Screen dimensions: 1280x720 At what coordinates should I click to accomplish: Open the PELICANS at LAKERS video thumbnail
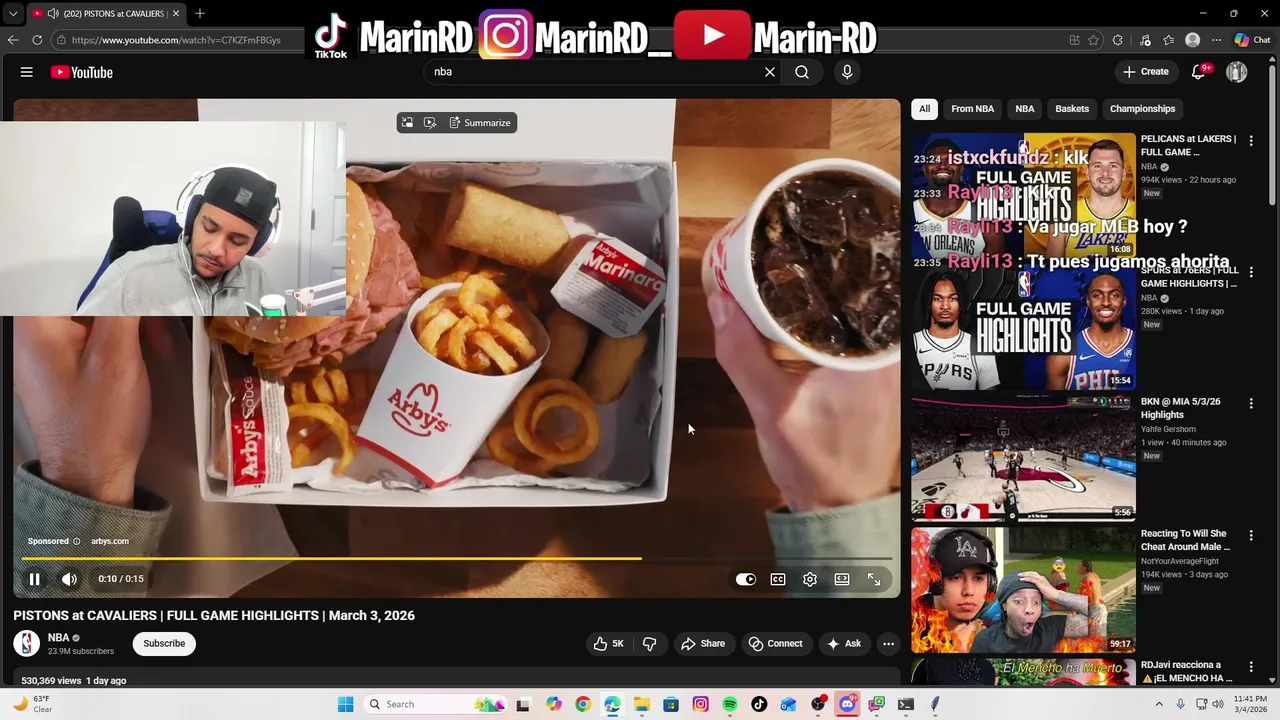(1023, 194)
